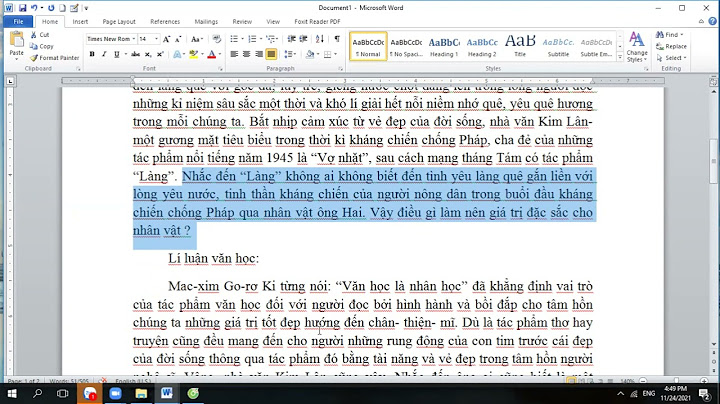Click the Paste clipboard icon
Image resolution: width=720 pixels, height=404 pixels.
(x=17, y=40)
